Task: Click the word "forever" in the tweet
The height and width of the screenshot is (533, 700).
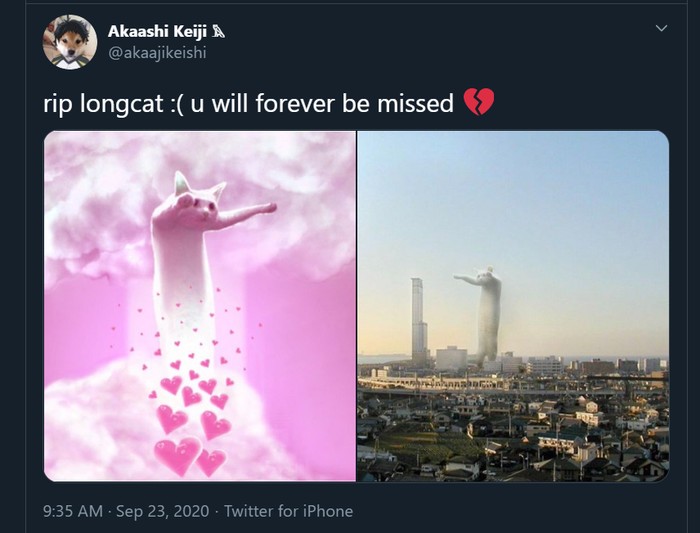Action: pyautogui.click(x=287, y=103)
